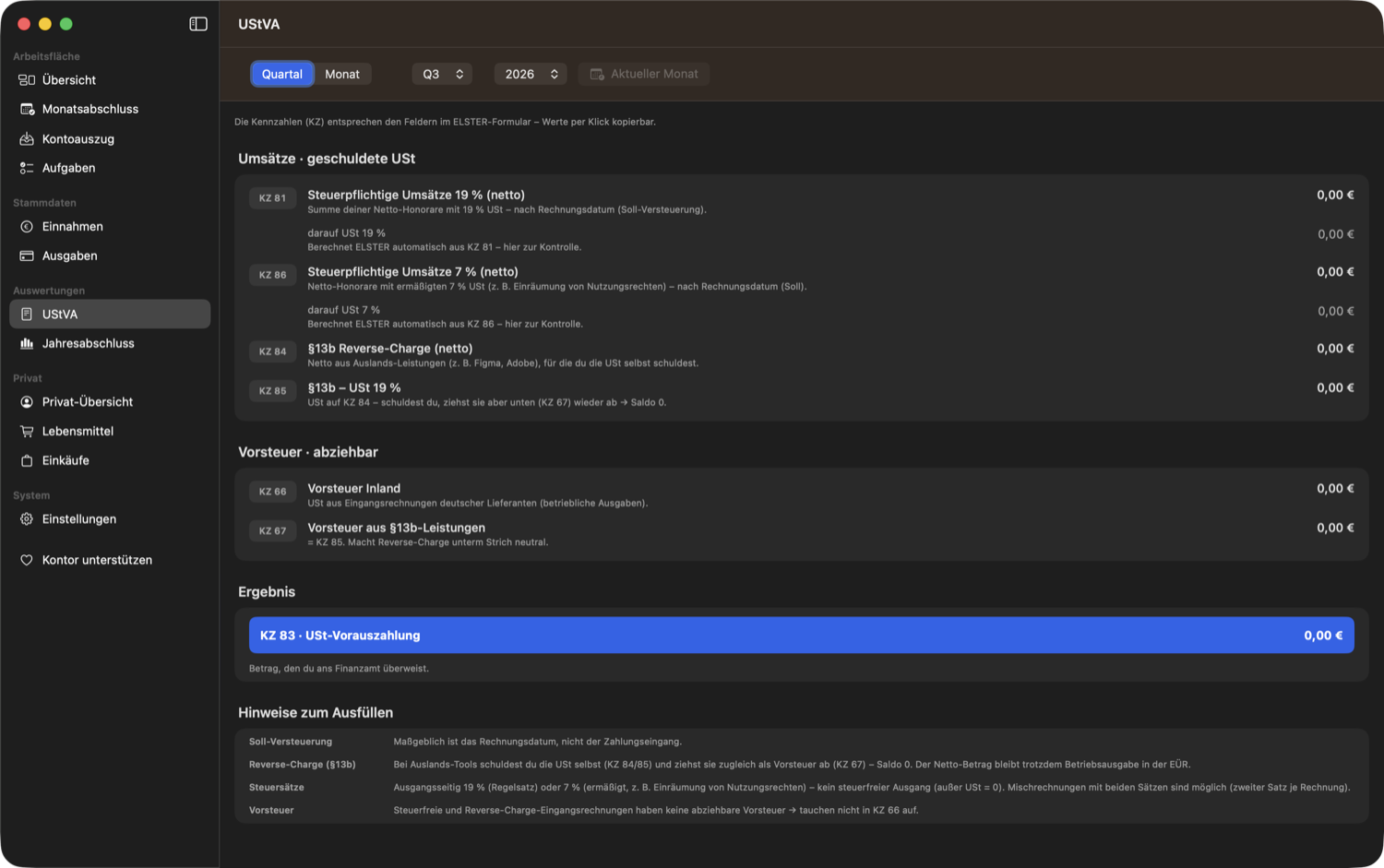Viewport: 1384px width, 868px height.
Task: Click the Jahresabschluss bar chart icon
Action: 27,343
